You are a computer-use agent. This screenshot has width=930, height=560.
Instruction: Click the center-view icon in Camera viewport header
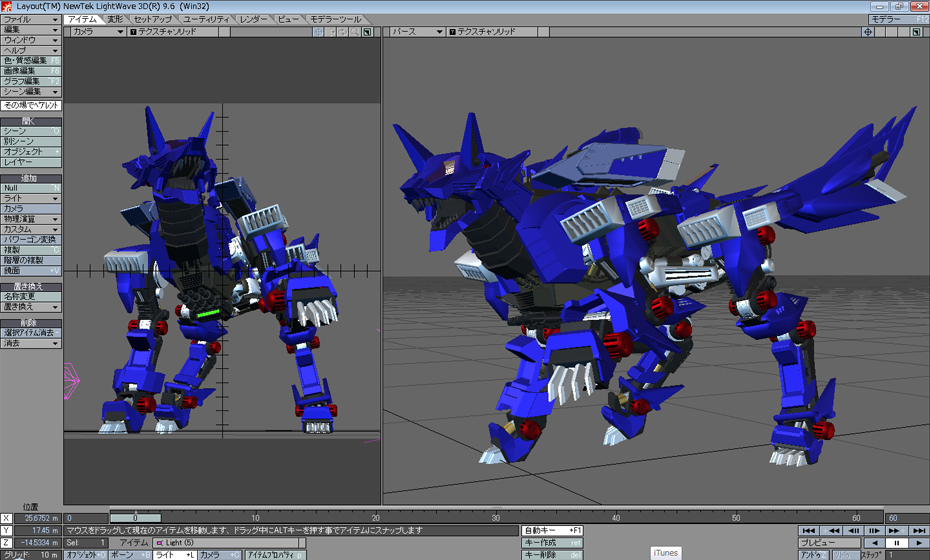319,31
